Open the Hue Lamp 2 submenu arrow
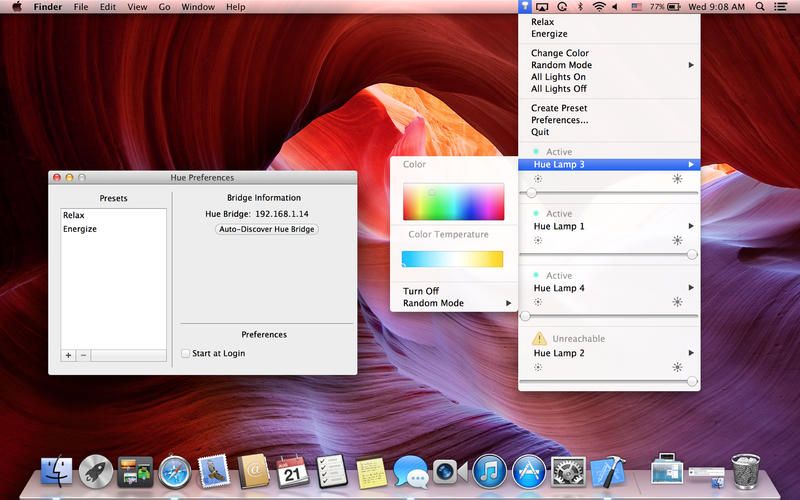 click(691, 353)
